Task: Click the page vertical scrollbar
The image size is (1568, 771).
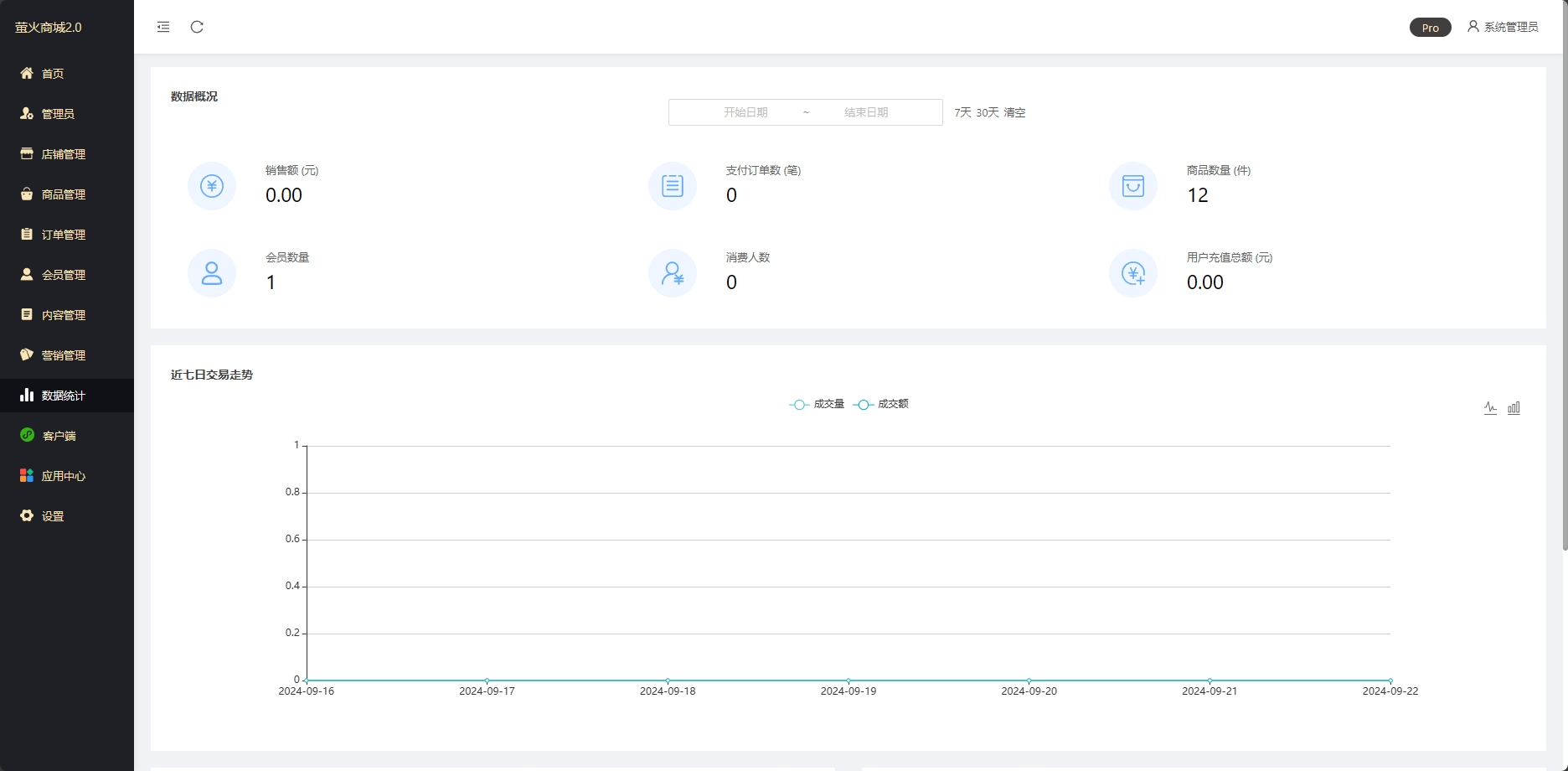Action: point(1565,277)
